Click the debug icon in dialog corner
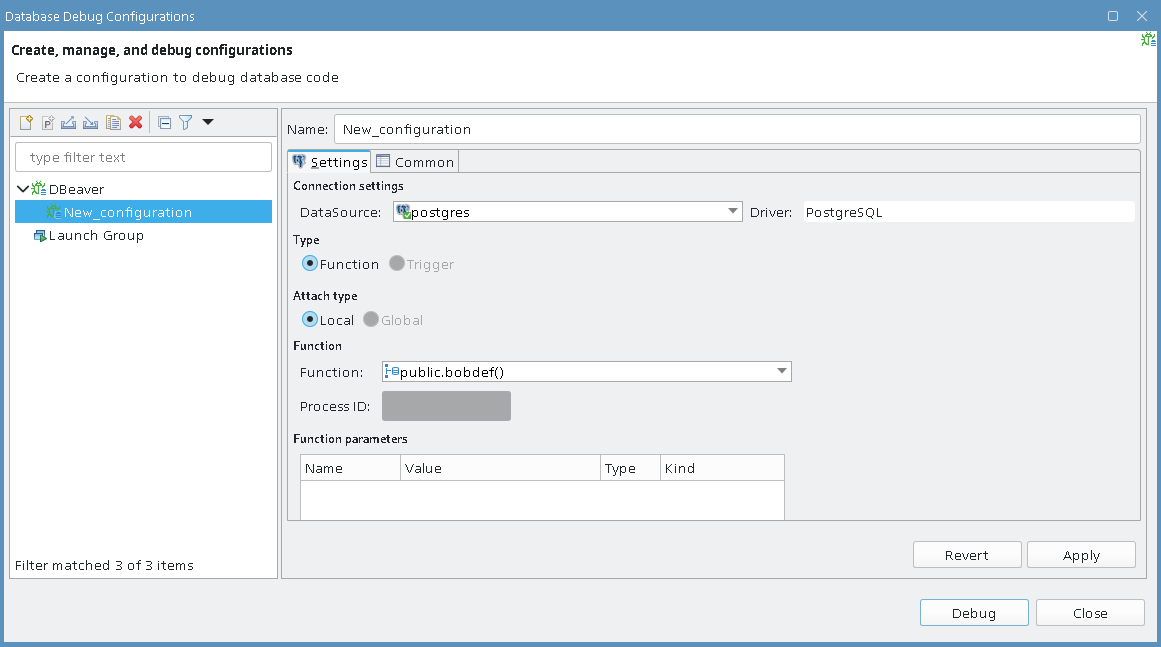1161x647 pixels. [x=1148, y=39]
